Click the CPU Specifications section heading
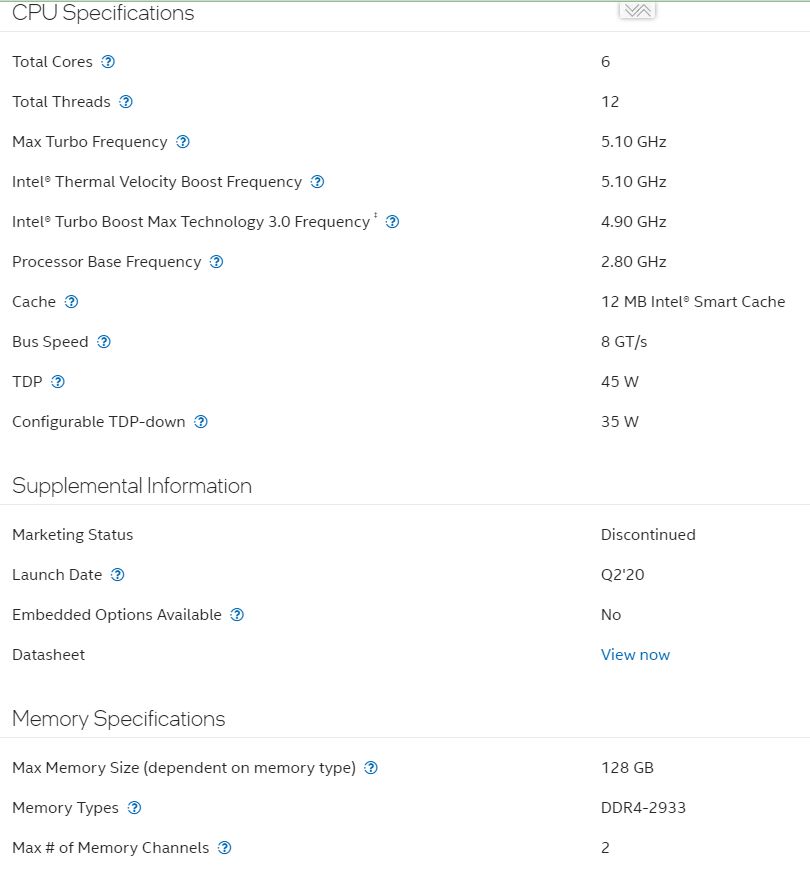This screenshot has height=881, width=810. tap(103, 13)
